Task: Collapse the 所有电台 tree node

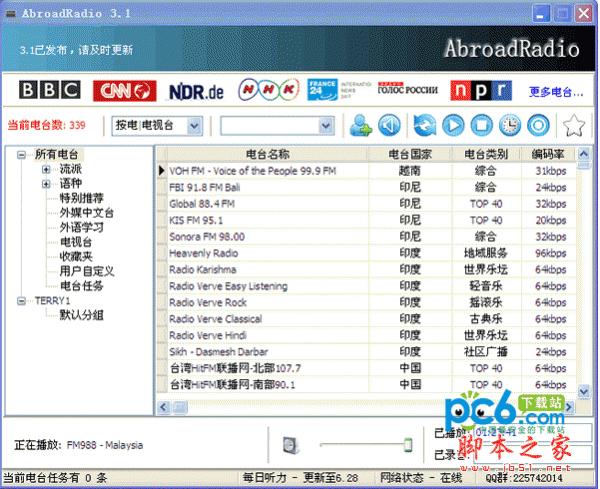Action: pos(21,155)
